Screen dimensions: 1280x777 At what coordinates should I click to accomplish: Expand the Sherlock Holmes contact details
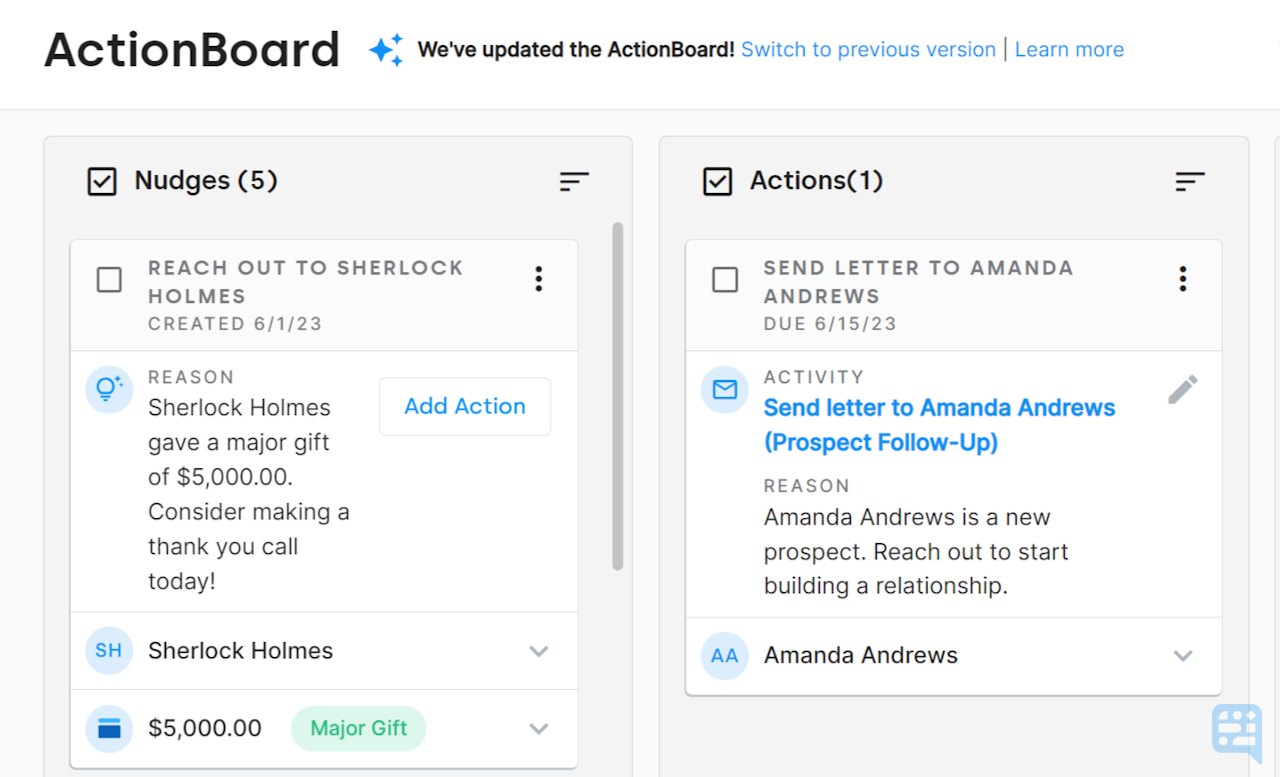[x=539, y=650]
